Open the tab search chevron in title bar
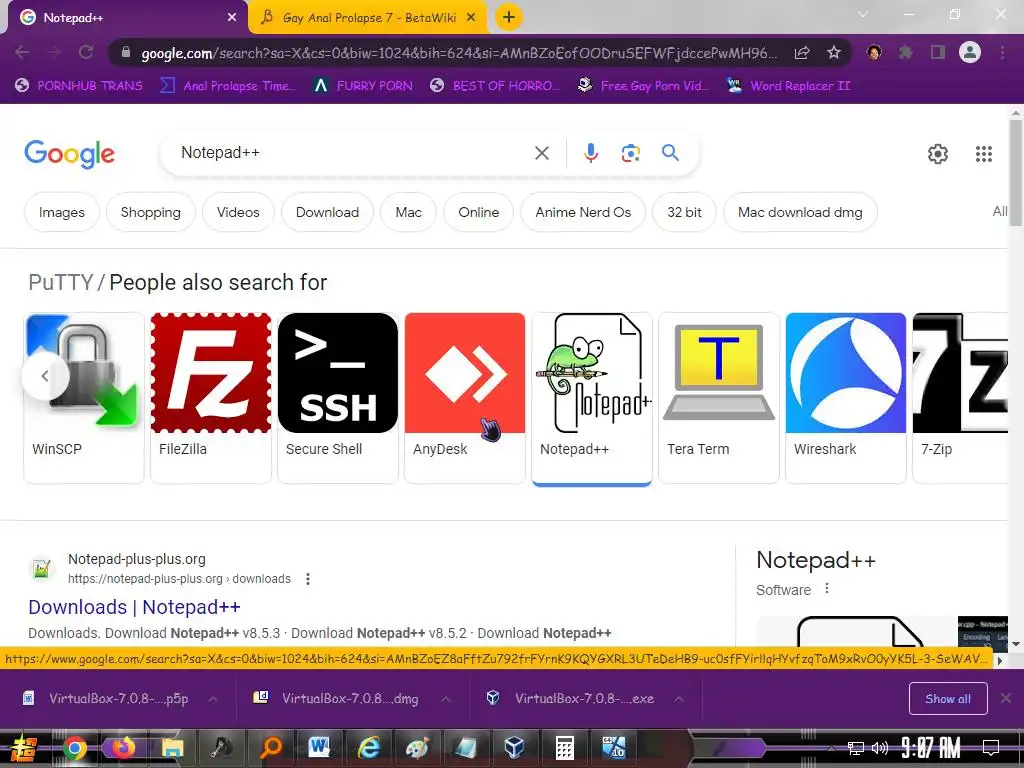1024x768 pixels. coord(863,14)
